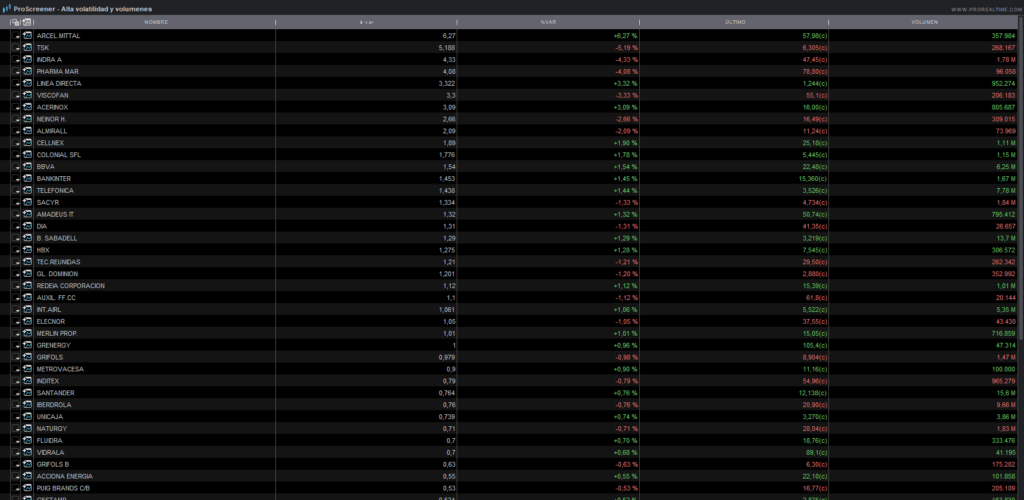Click SANTANDER volume 15,6 M

click(1006, 393)
